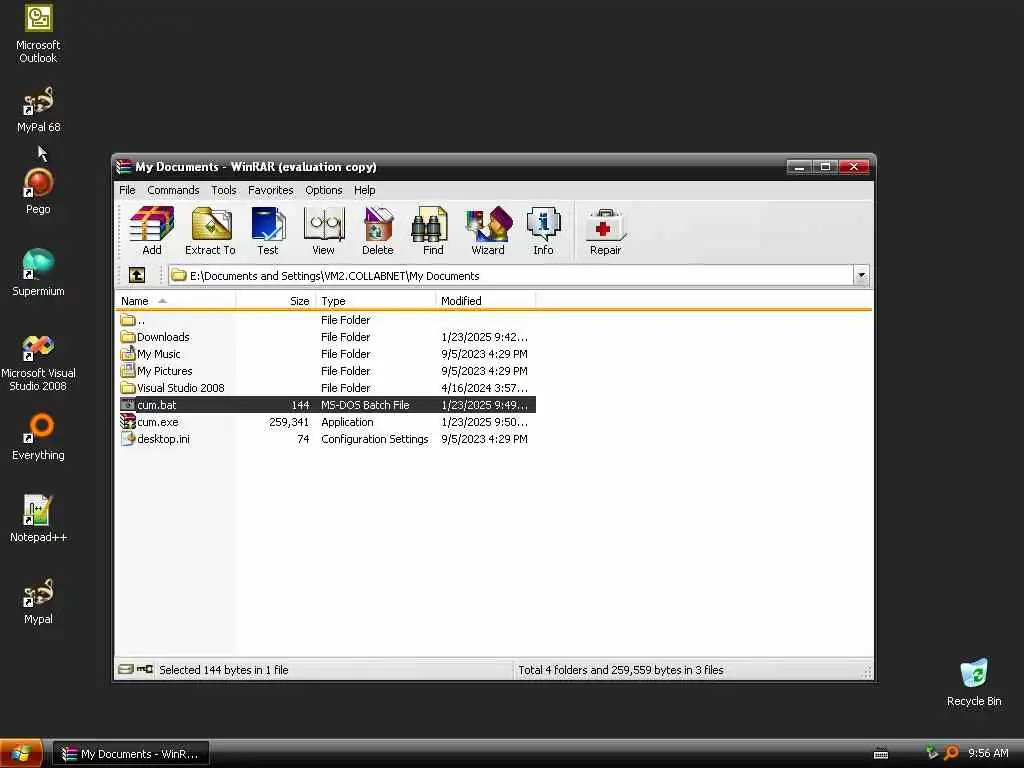Select the Supermium desktop icon
The height and width of the screenshot is (768, 1024).
click(x=38, y=273)
